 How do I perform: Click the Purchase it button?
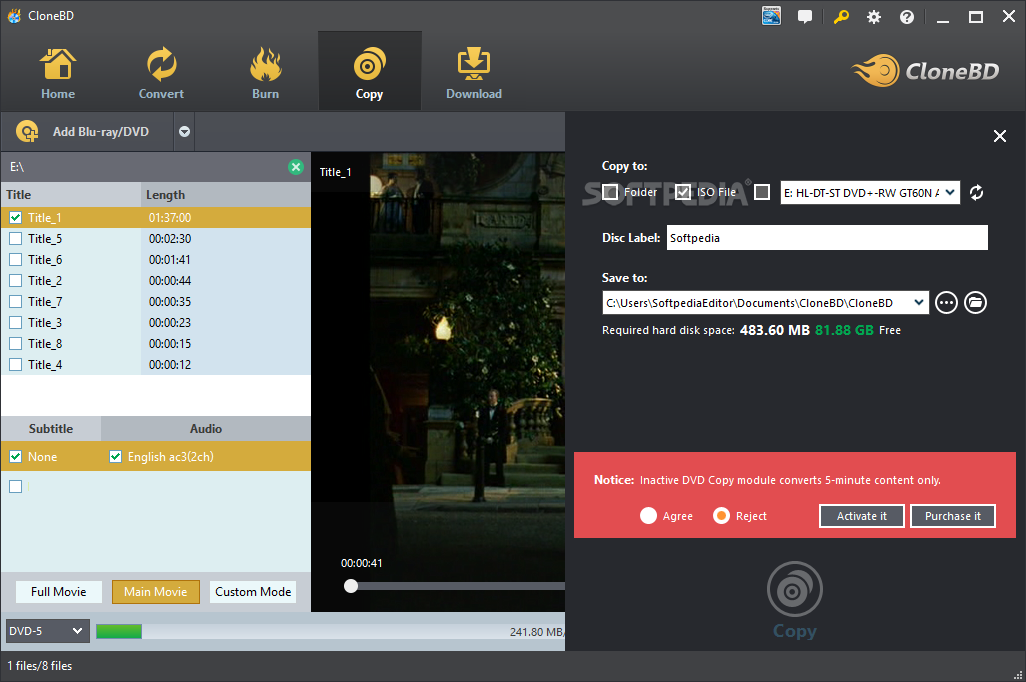tap(953, 516)
